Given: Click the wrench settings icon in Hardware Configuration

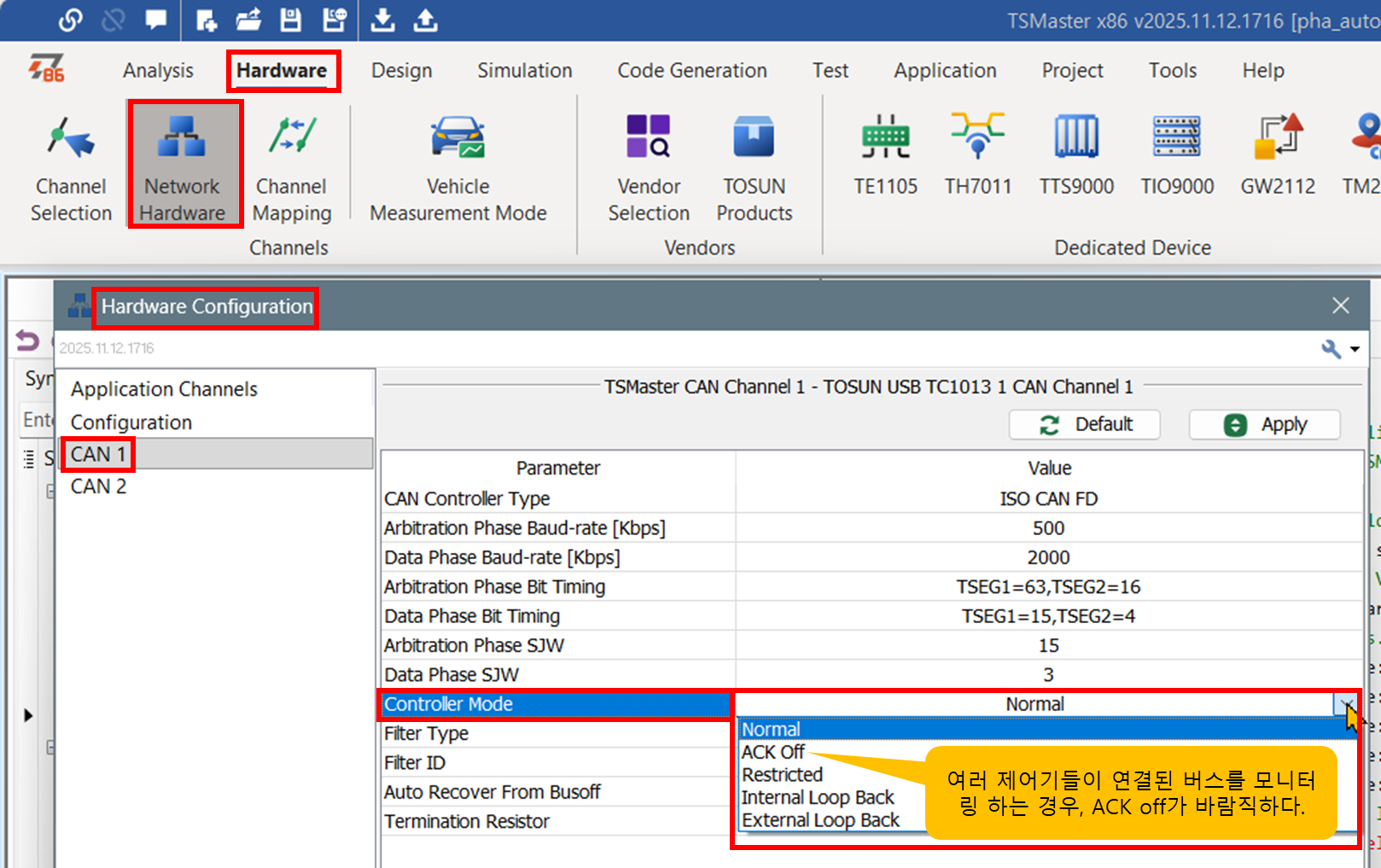Looking at the screenshot, I should click(x=1331, y=348).
